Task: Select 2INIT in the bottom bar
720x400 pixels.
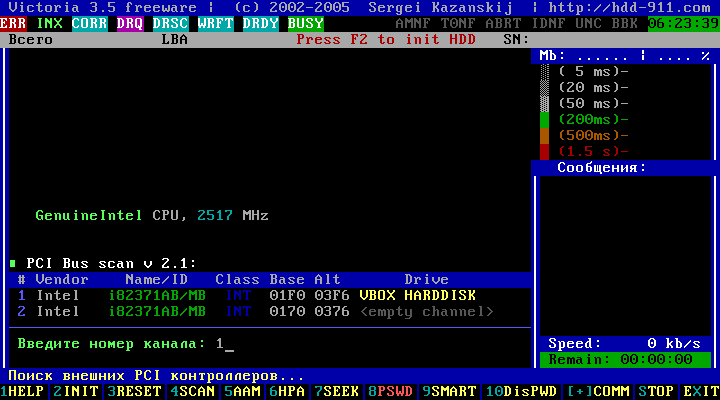Action: click(76, 392)
